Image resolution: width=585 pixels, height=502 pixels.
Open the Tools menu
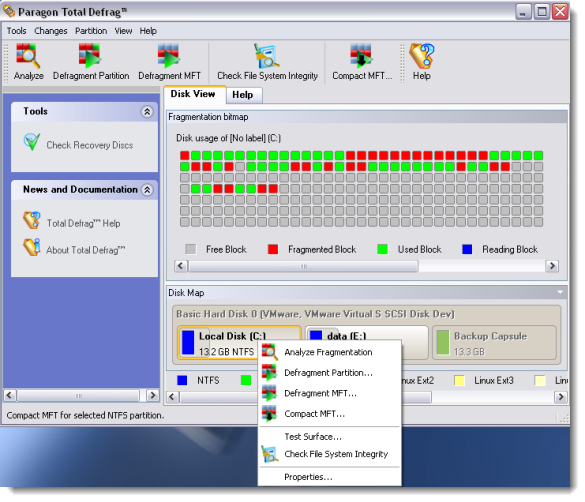pyautogui.click(x=16, y=31)
